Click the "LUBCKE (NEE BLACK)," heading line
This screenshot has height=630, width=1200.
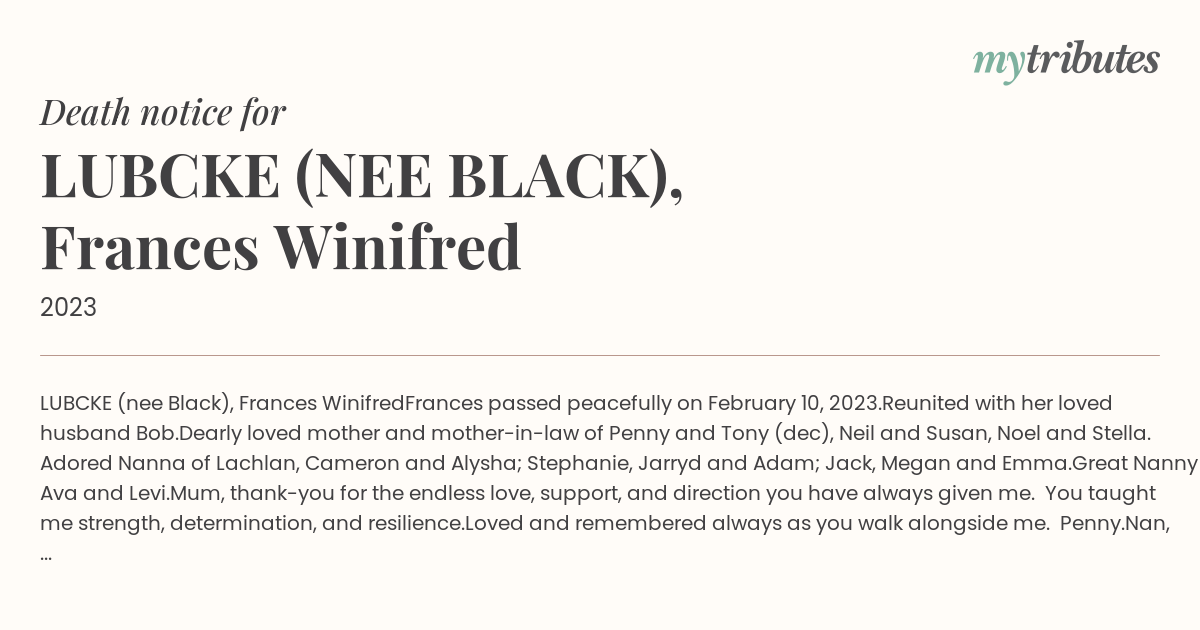[362, 176]
